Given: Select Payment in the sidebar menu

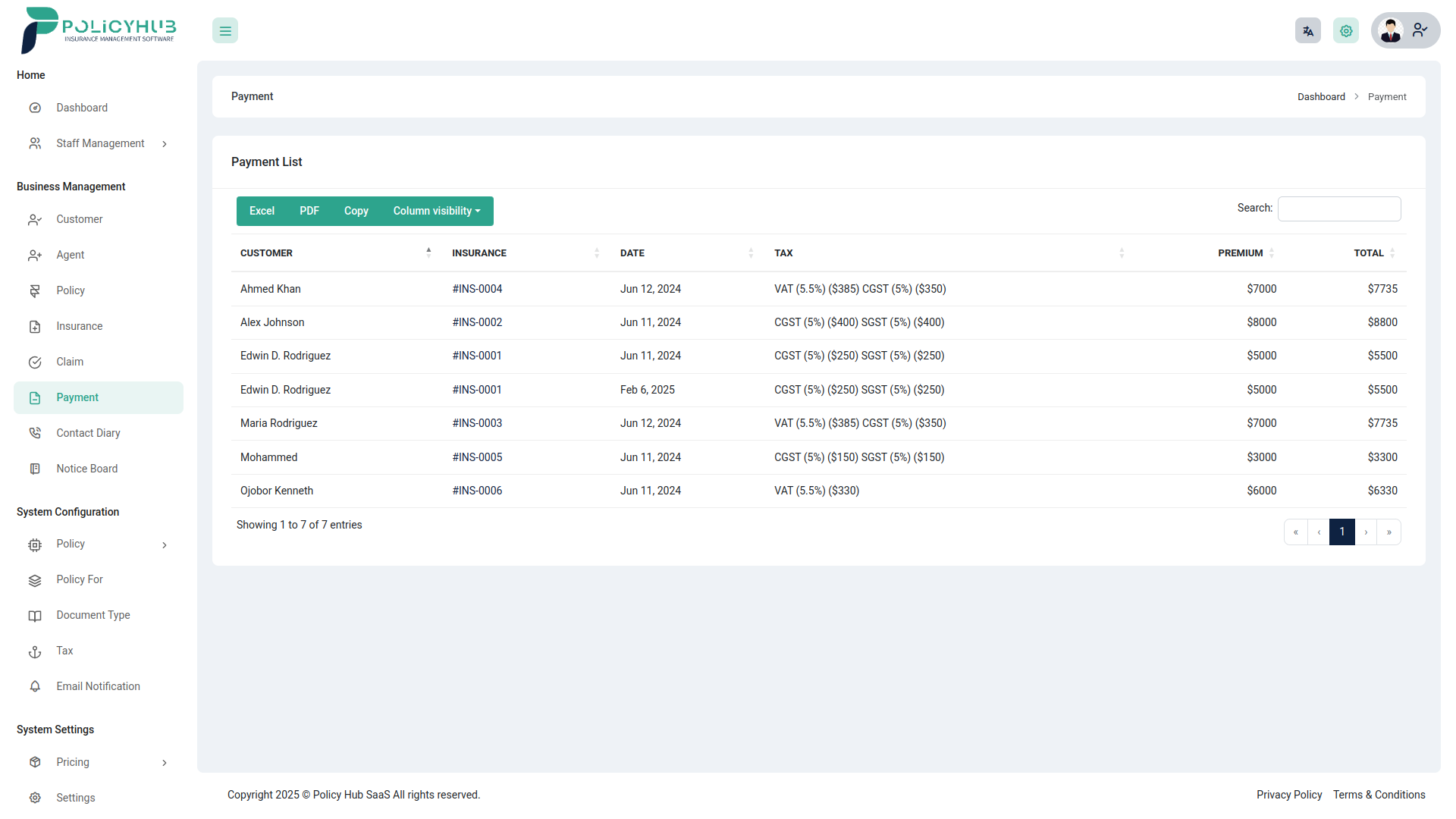Looking at the screenshot, I should [x=78, y=397].
